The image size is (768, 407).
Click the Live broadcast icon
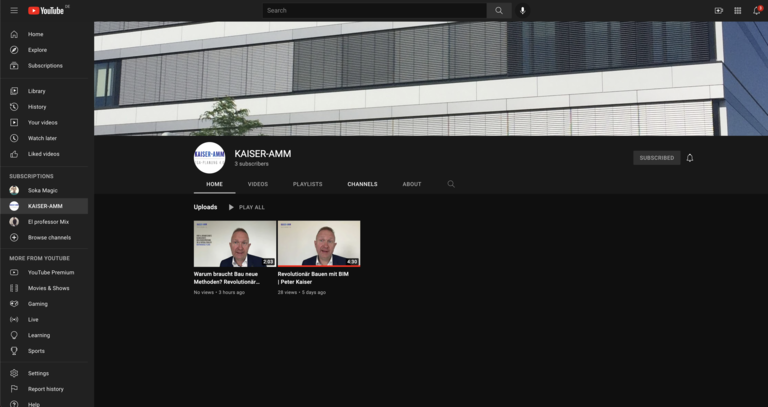point(14,319)
